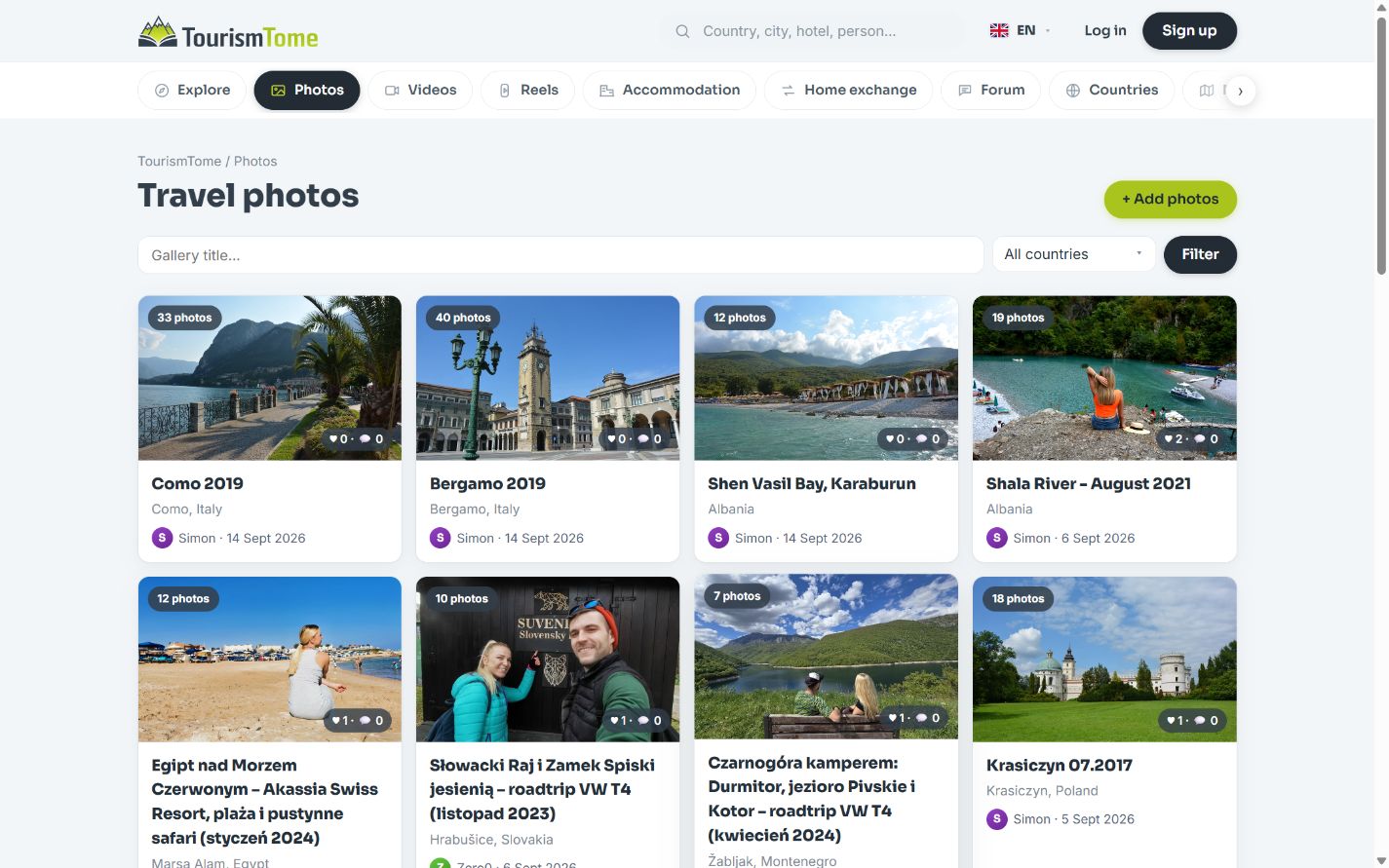Click the page vertical scrollbar

click(x=1381, y=146)
